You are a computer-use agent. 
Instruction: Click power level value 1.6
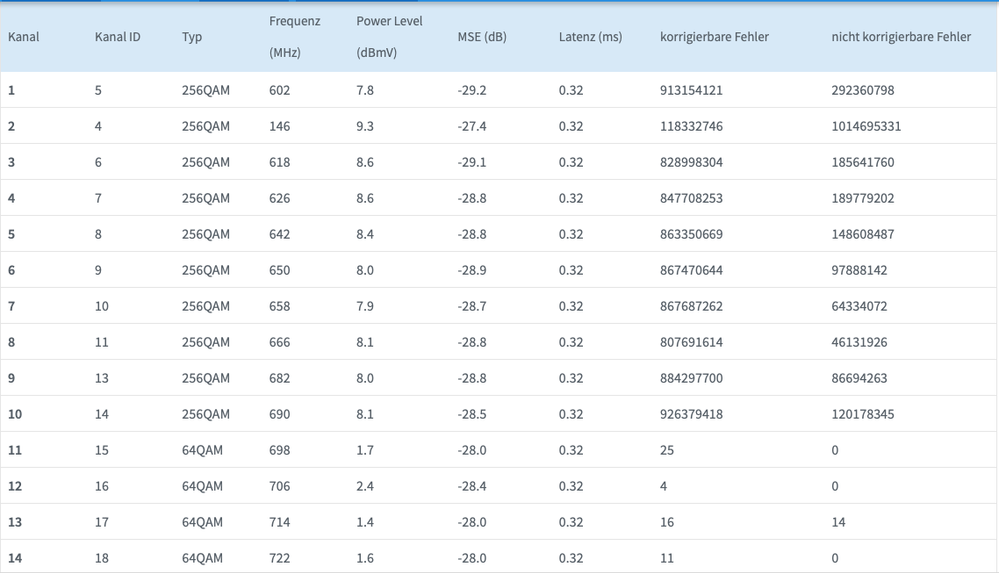point(365,558)
